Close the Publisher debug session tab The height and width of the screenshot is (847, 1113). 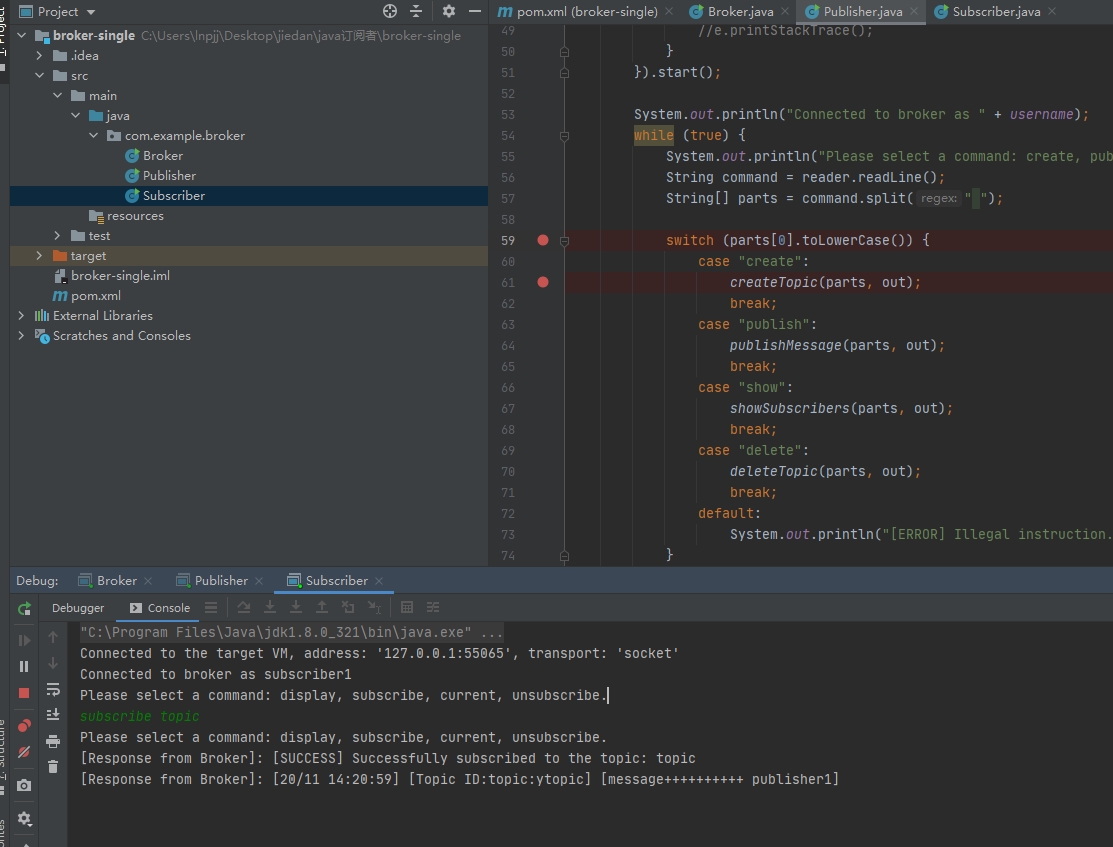pos(259,581)
